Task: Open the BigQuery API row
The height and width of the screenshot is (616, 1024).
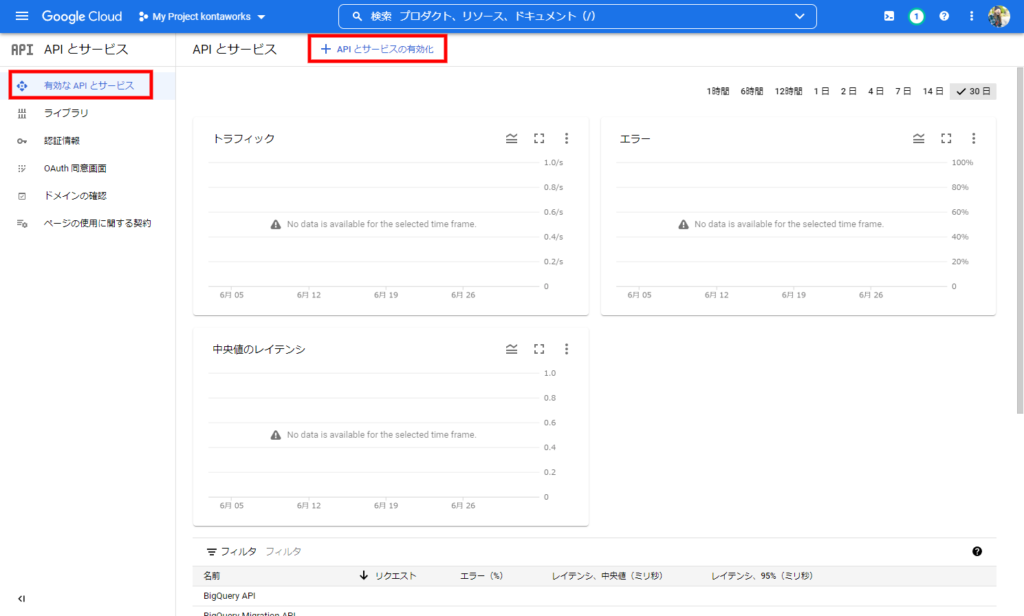Action: click(x=229, y=596)
